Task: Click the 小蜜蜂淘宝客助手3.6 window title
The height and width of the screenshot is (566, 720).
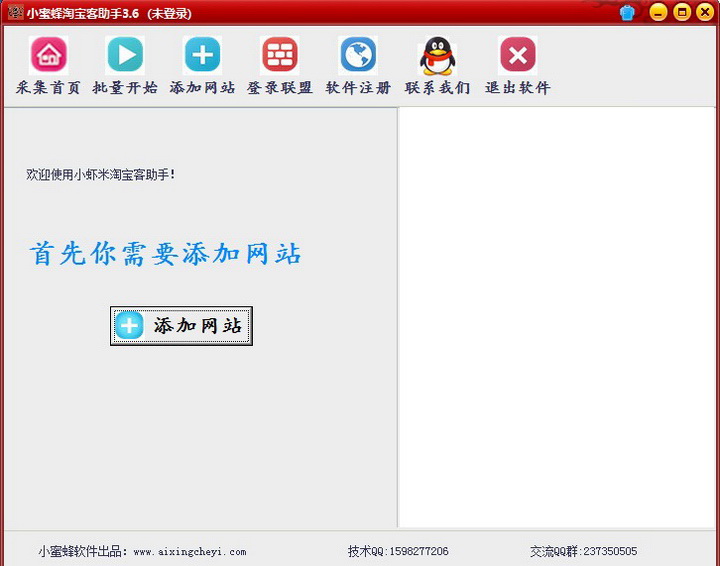Action: tap(83, 13)
